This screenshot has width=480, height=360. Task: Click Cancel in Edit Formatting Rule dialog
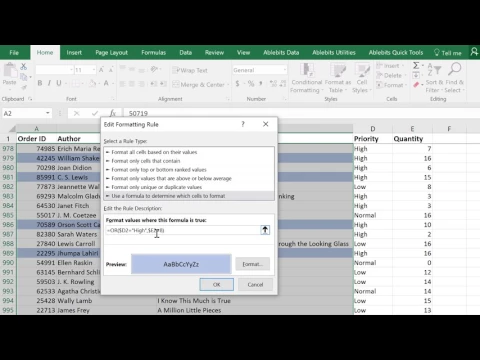click(x=255, y=284)
